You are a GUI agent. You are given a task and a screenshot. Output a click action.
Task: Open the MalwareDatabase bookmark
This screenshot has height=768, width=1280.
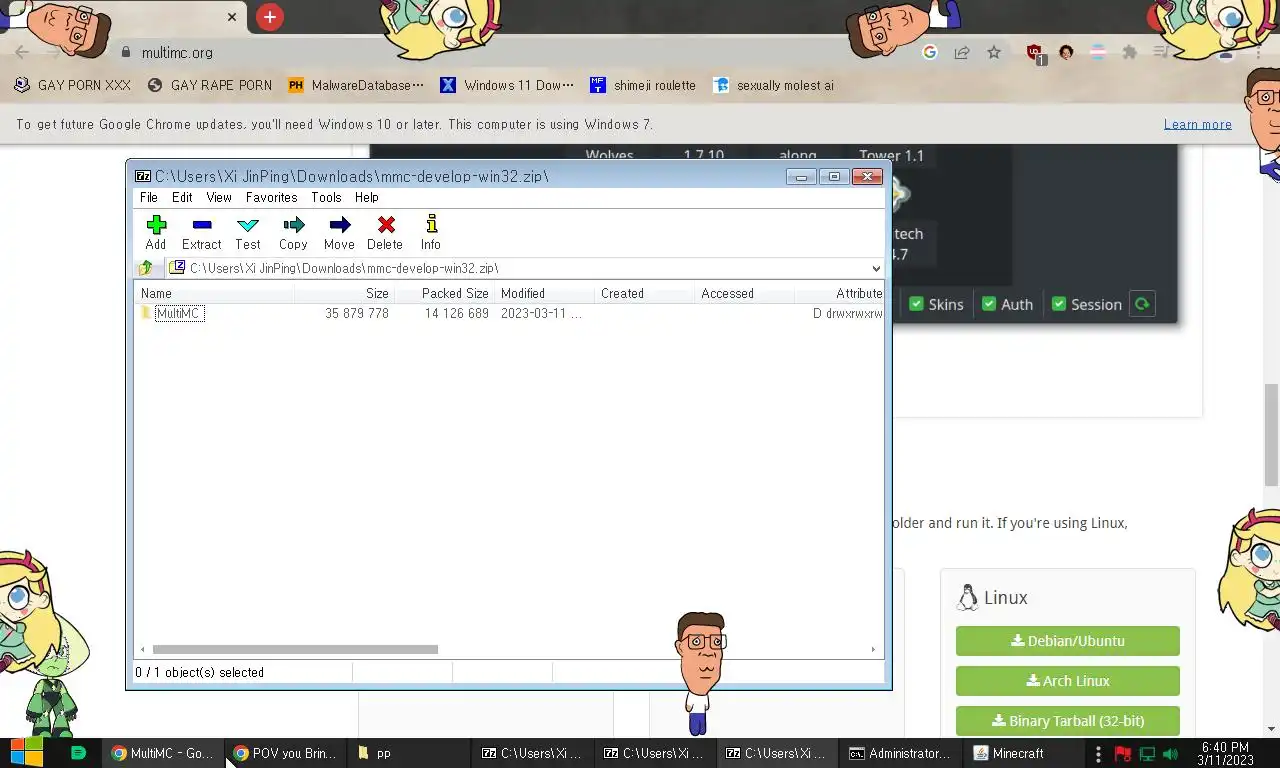[x=355, y=85]
